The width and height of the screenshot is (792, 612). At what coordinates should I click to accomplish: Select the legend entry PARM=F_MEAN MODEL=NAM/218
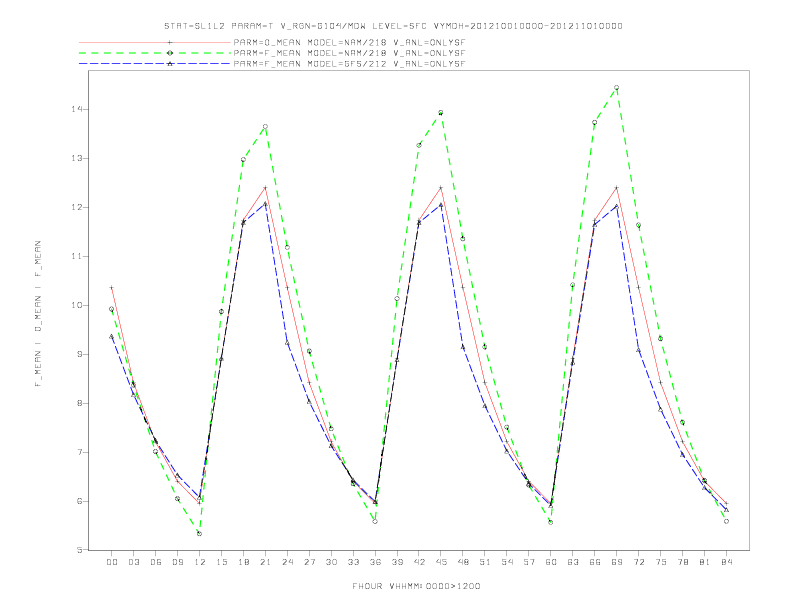click(349, 53)
